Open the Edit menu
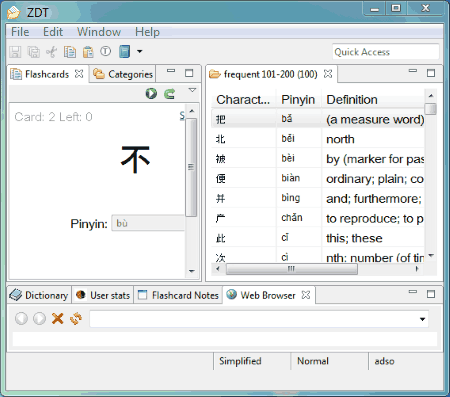450x397 pixels. (x=53, y=32)
